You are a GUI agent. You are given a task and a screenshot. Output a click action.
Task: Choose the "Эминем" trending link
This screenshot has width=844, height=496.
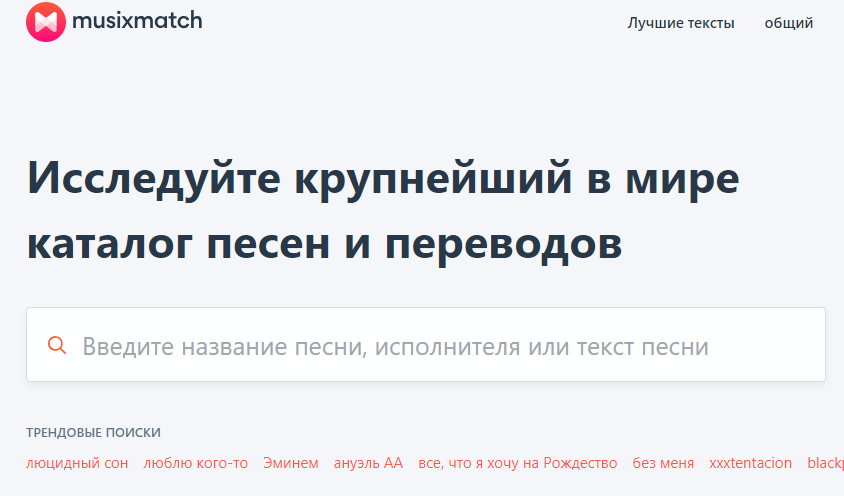pyautogui.click(x=290, y=463)
